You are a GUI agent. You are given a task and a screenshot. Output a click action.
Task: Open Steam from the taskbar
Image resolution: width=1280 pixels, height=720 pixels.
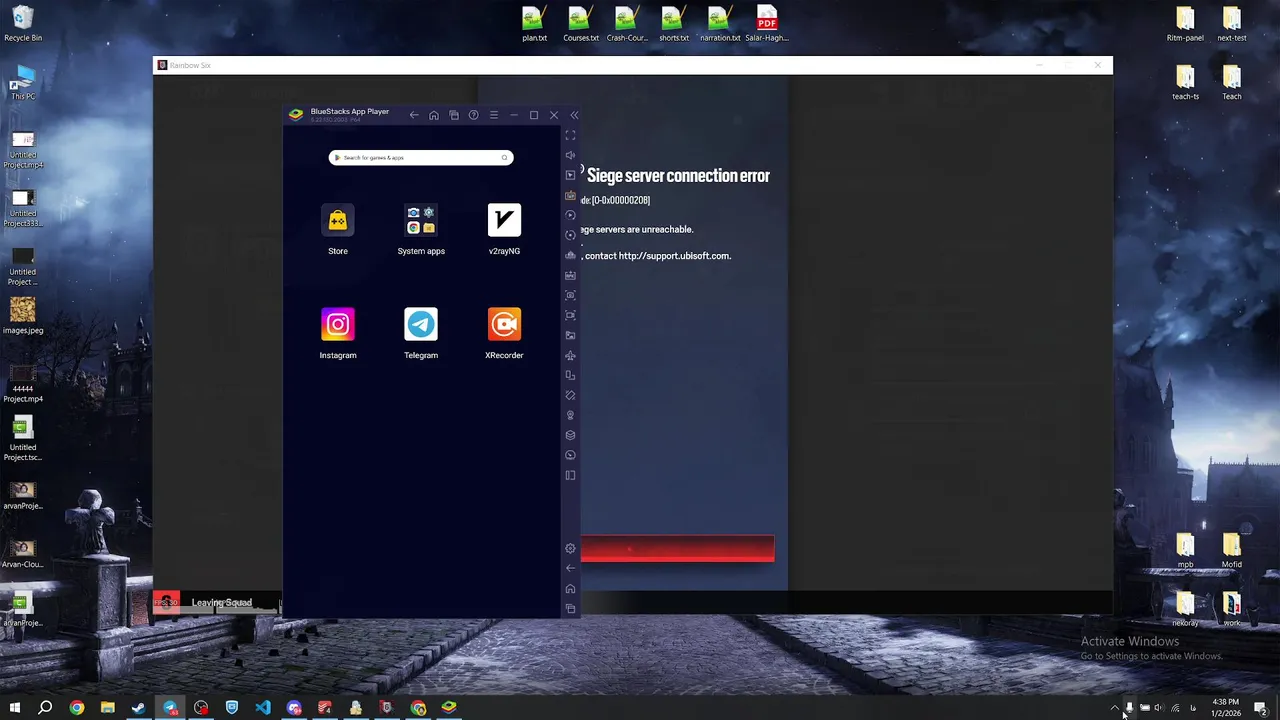pos(139,708)
